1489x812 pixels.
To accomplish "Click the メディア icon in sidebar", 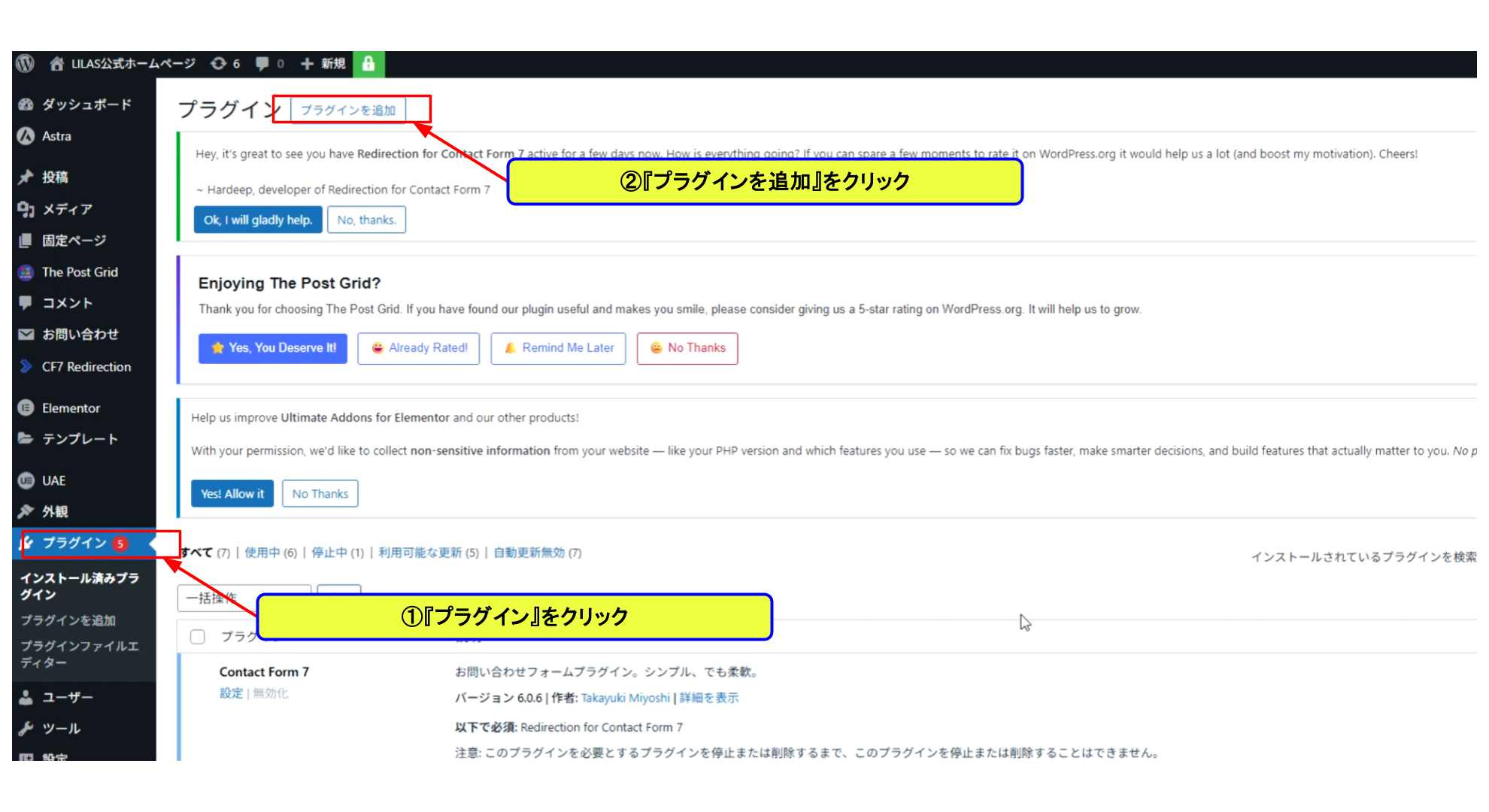I will tap(26, 209).
